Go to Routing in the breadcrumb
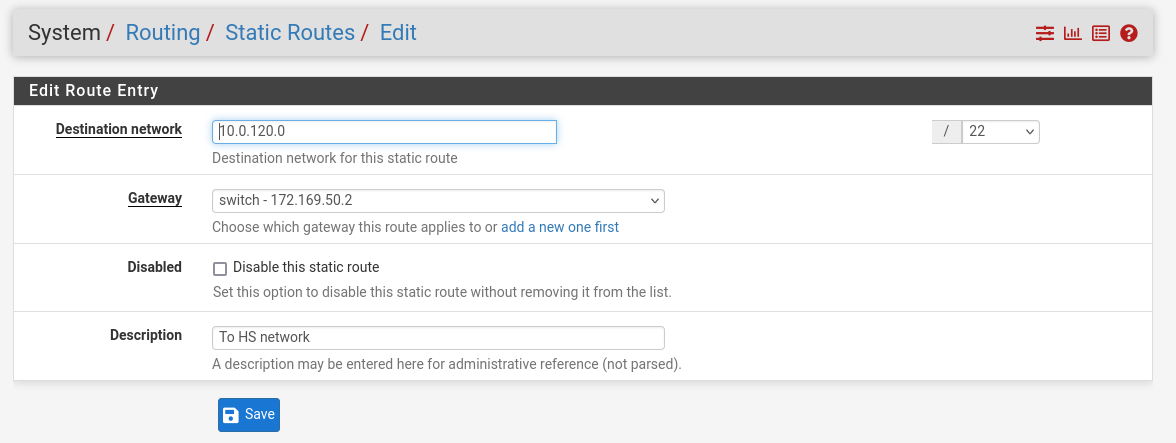 click(x=162, y=33)
